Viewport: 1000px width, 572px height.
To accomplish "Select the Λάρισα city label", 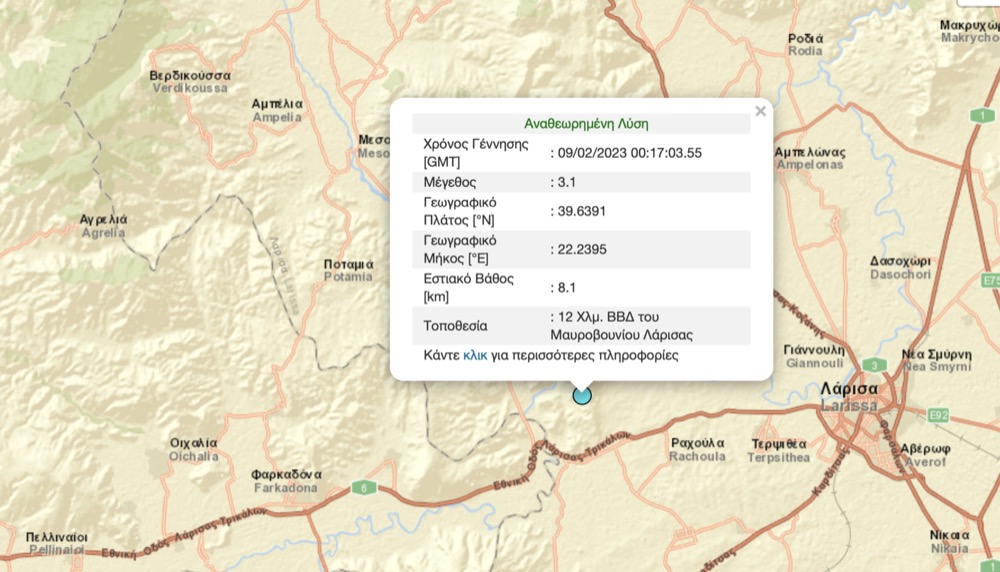I will pos(848,389).
